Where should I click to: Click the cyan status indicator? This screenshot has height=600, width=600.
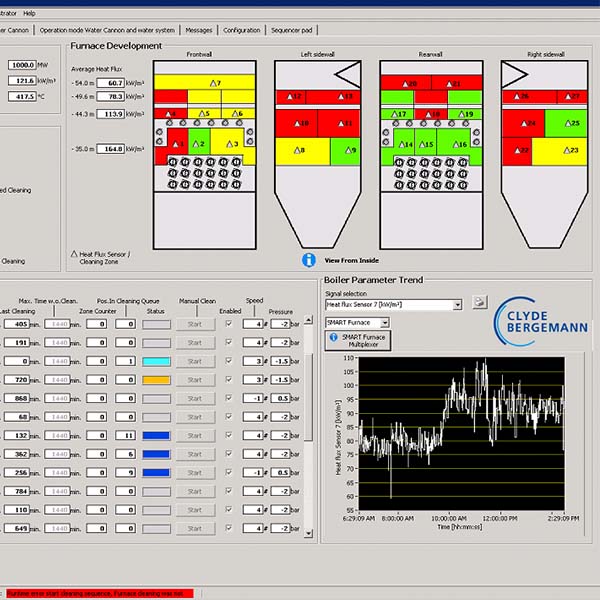(x=156, y=362)
